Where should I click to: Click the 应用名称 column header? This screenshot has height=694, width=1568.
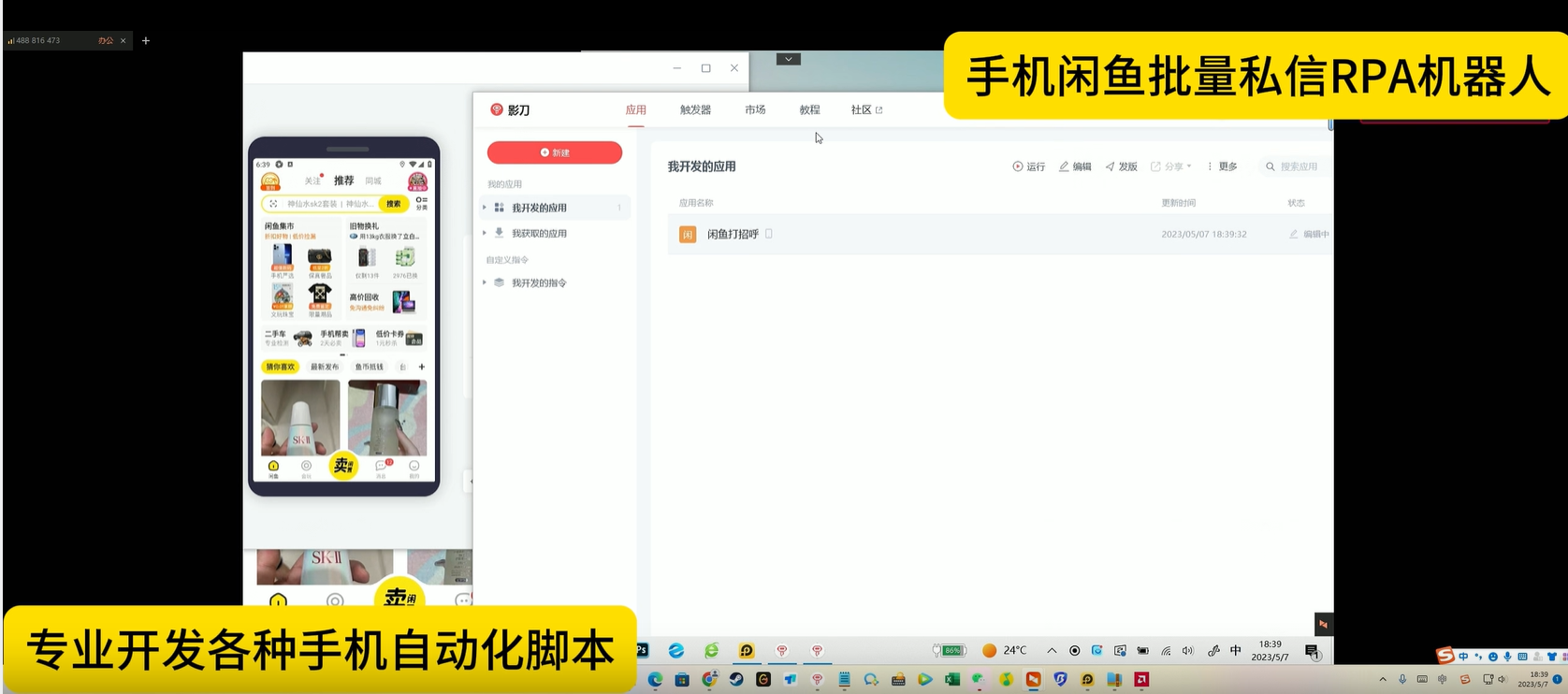click(696, 202)
